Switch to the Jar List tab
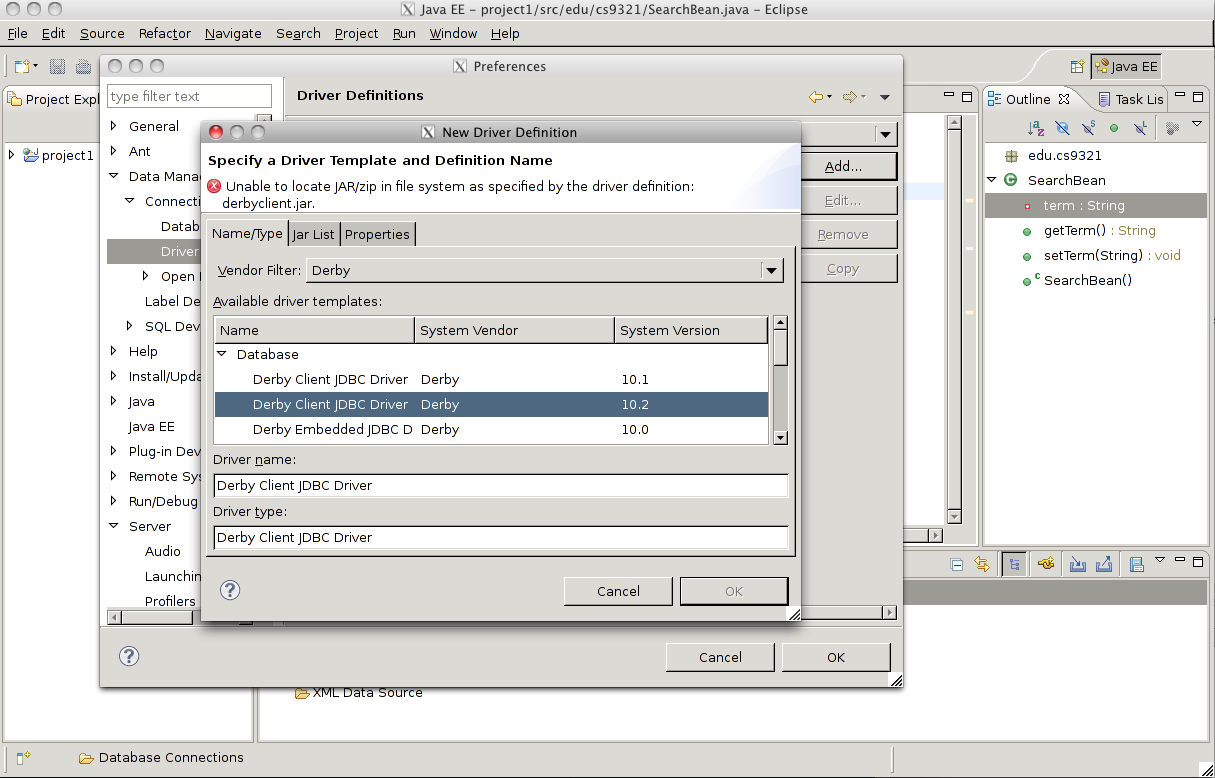1215x778 pixels. pos(313,233)
